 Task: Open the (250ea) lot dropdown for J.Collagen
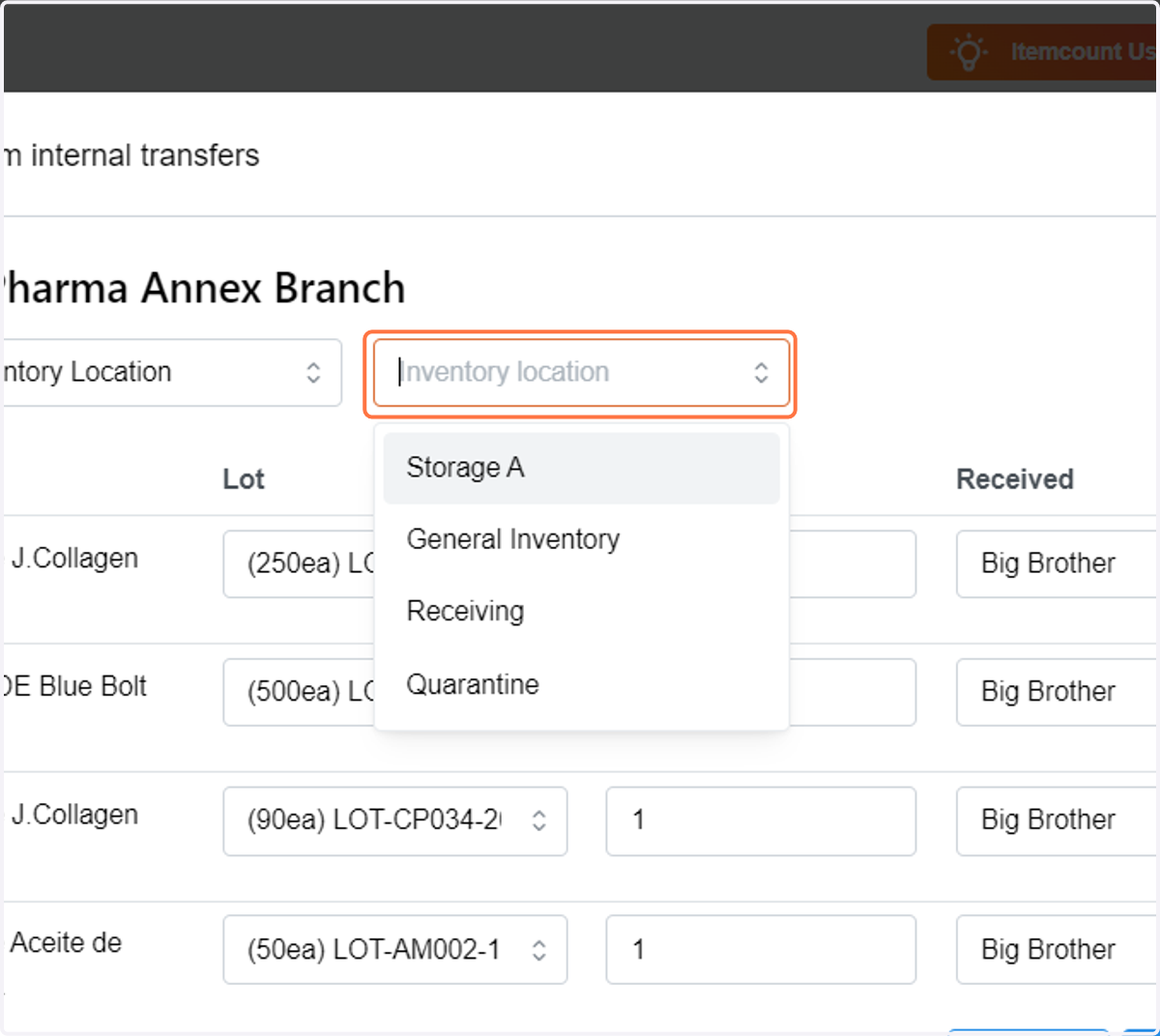coord(300,563)
